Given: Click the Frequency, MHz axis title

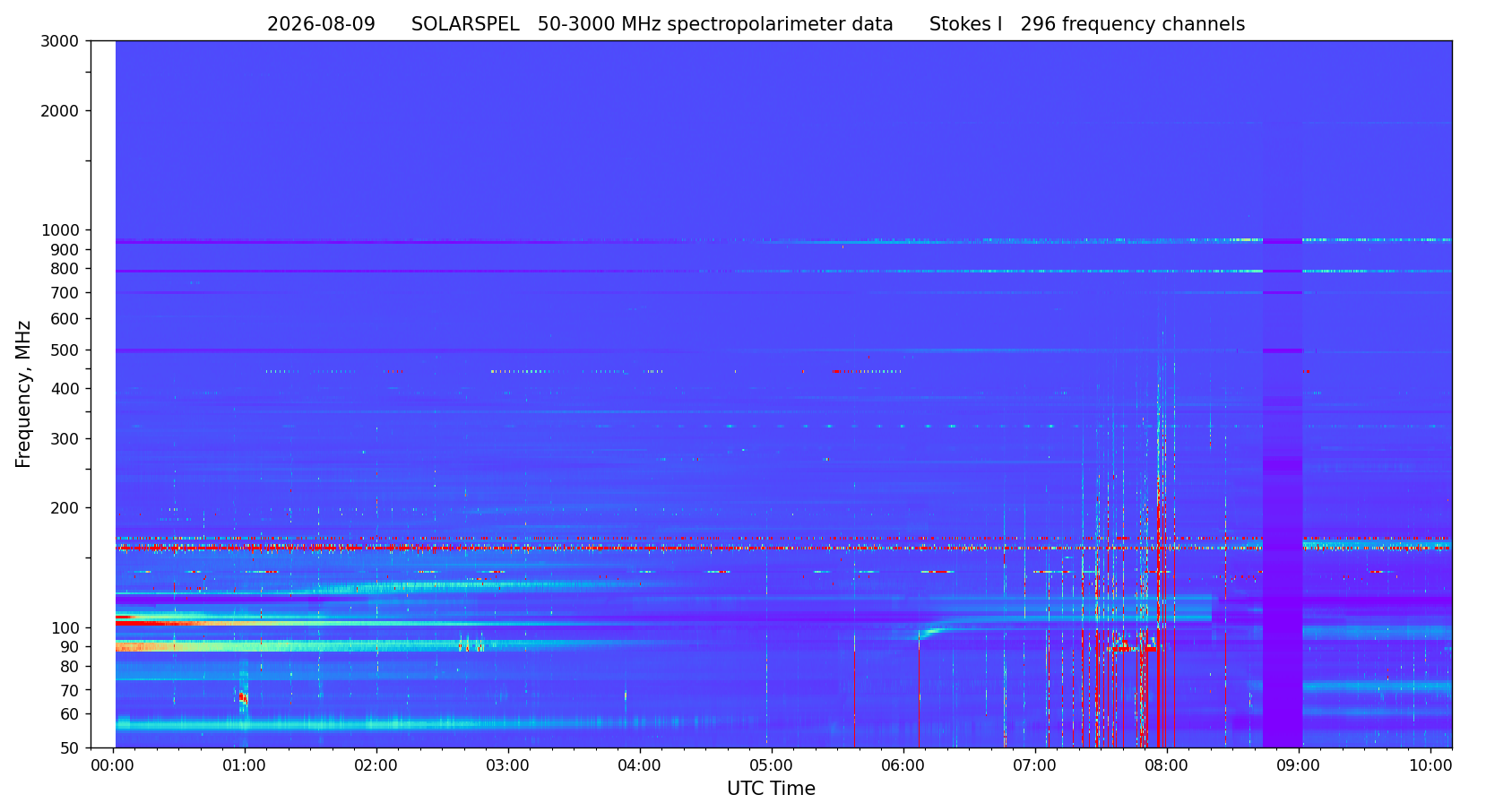Looking at the screenshot, I should pyautogui.click(x=23, y=393).
